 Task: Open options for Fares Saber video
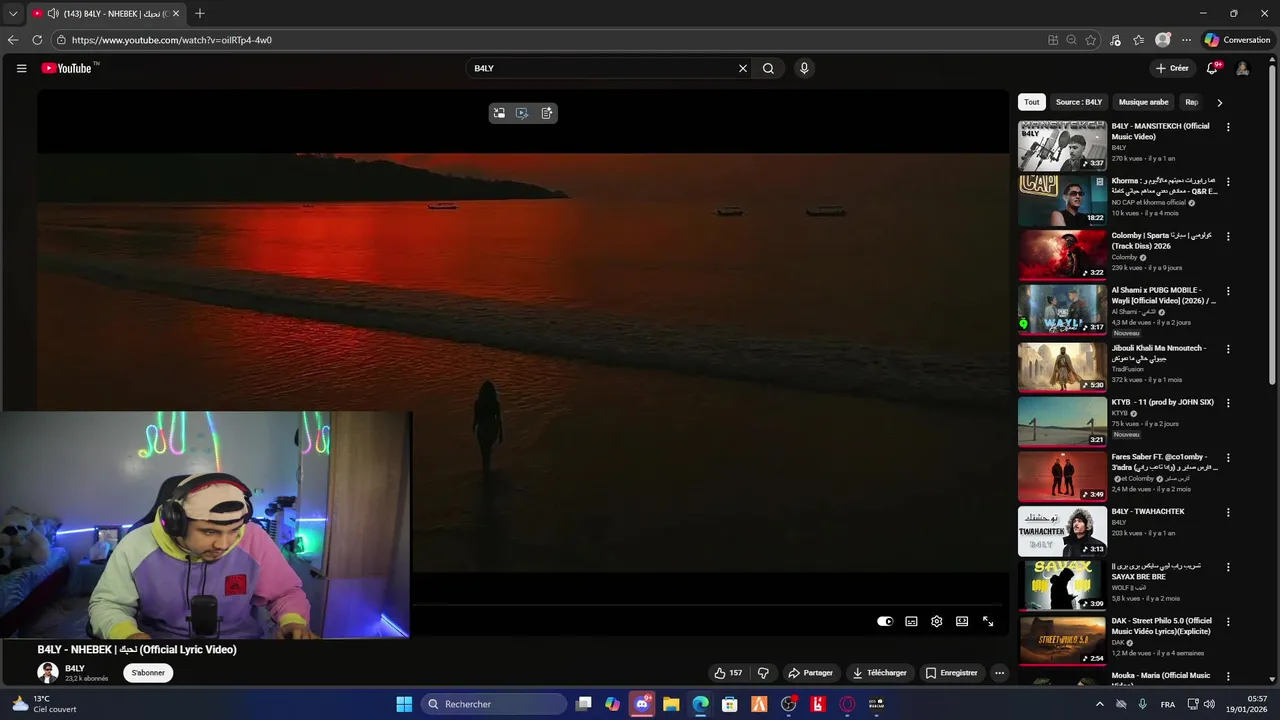pyautogui.click(x=1228, y=458)
